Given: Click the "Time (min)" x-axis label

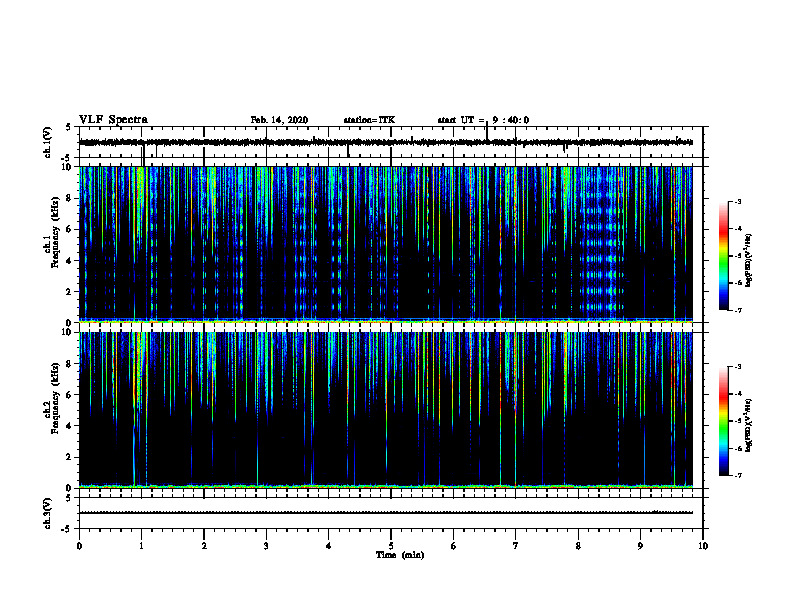Looking at the screenshot, I should [400, 555].
